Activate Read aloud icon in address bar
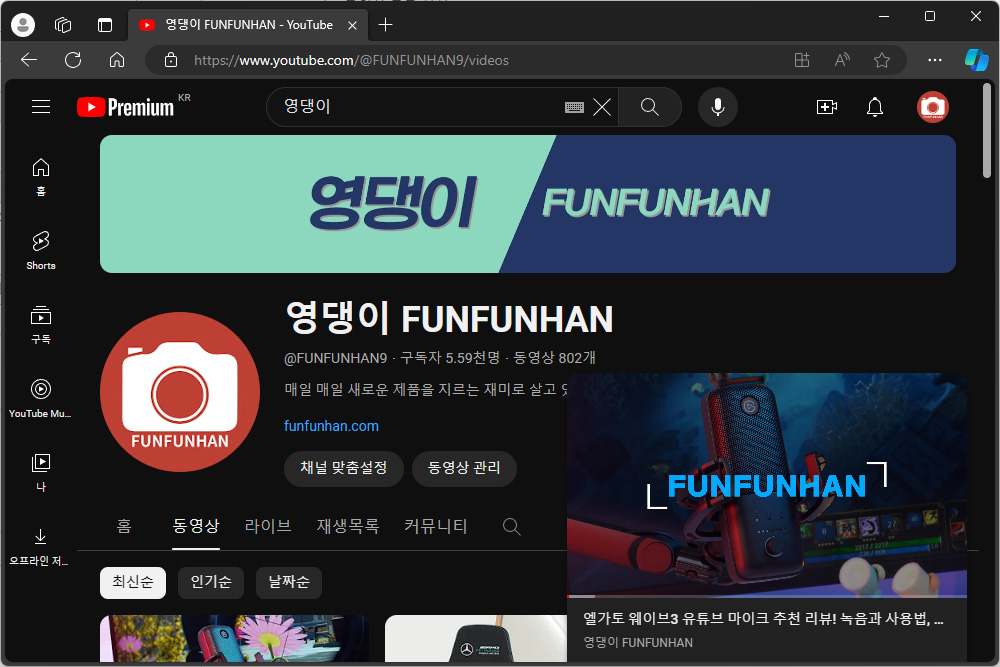 tap(842, 60)
